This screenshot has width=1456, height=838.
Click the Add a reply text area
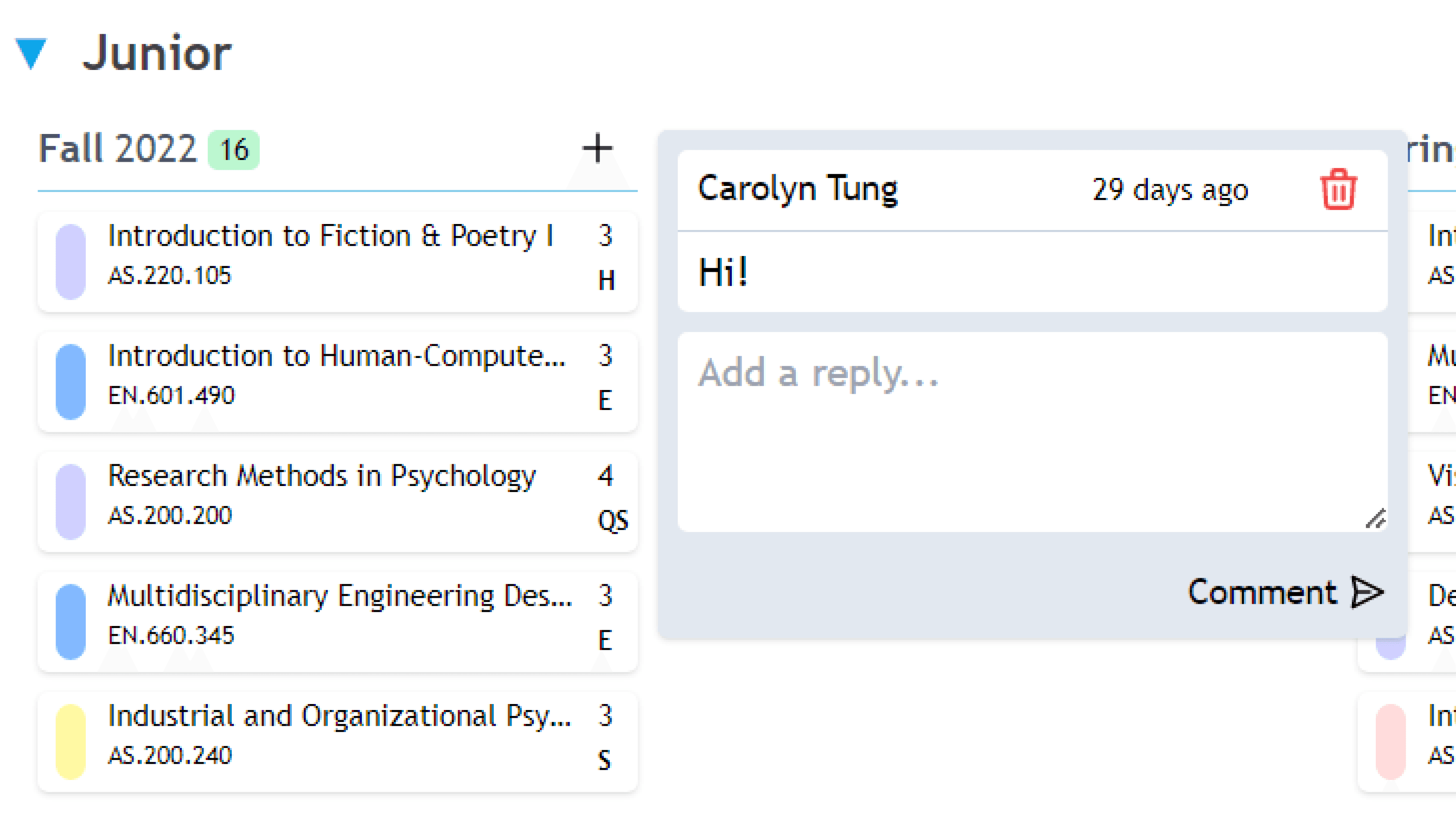click(x=1032, y=432)
